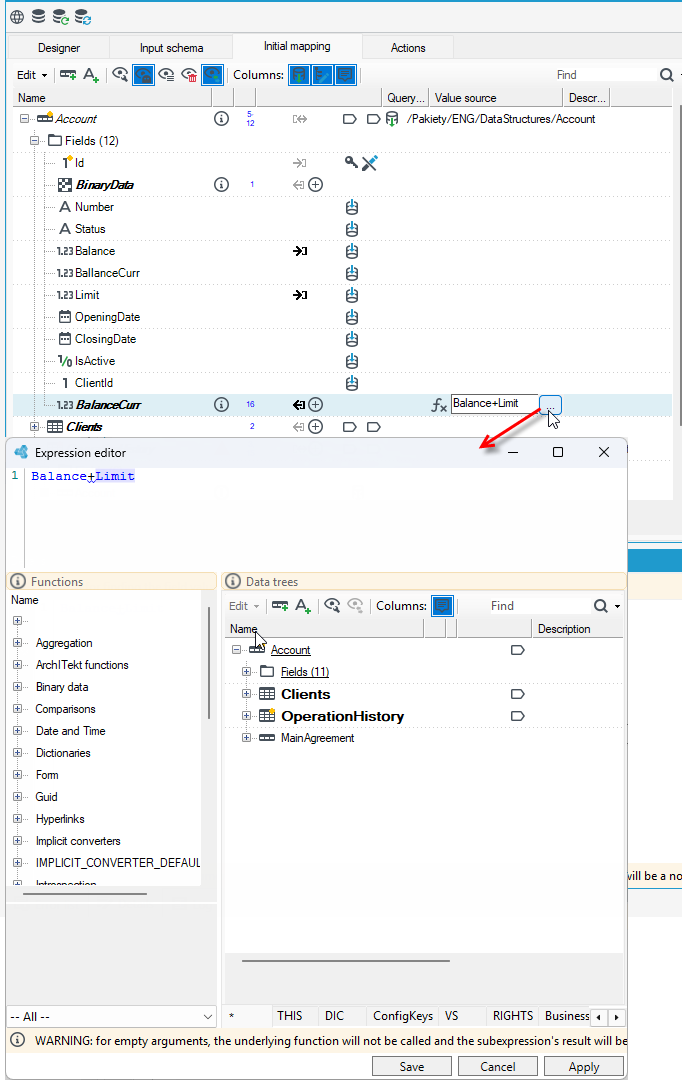Click the Account link in Data trees
682x1083 pixels.
(x=290, y=650)
